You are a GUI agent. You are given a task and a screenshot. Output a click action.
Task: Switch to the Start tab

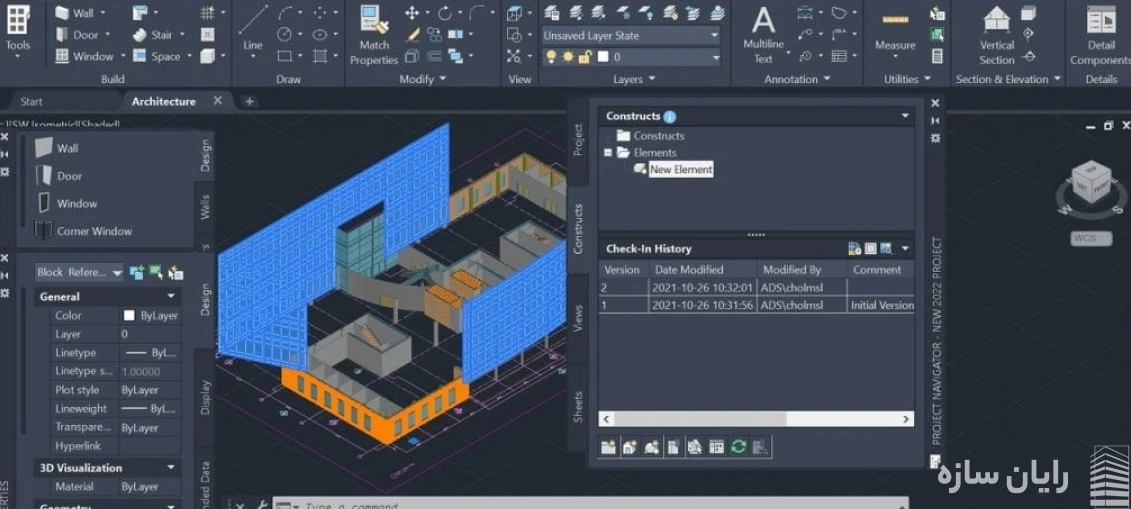32,101
